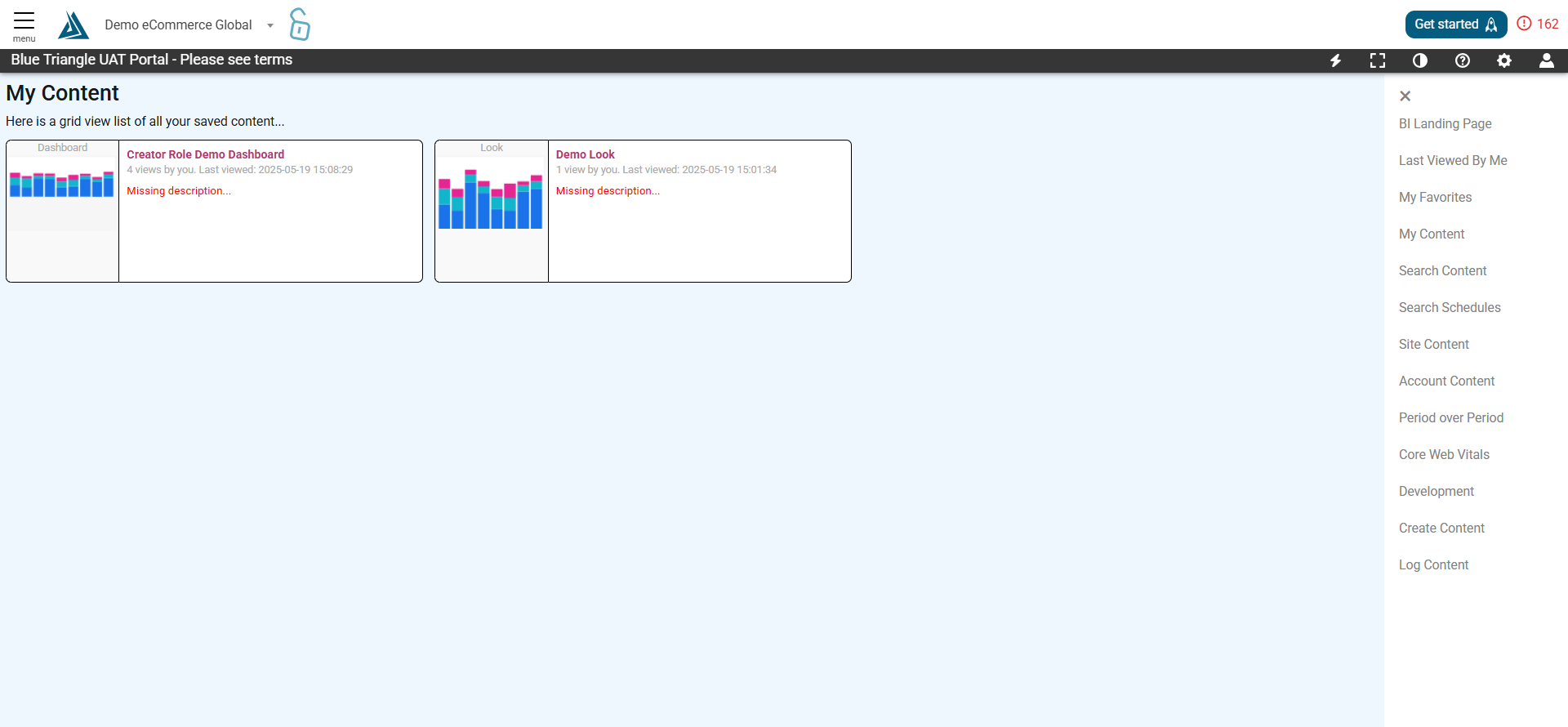Navigate to Site Content
Image resolution: width=1568 pixels, height=727 pixels.
1433,344
